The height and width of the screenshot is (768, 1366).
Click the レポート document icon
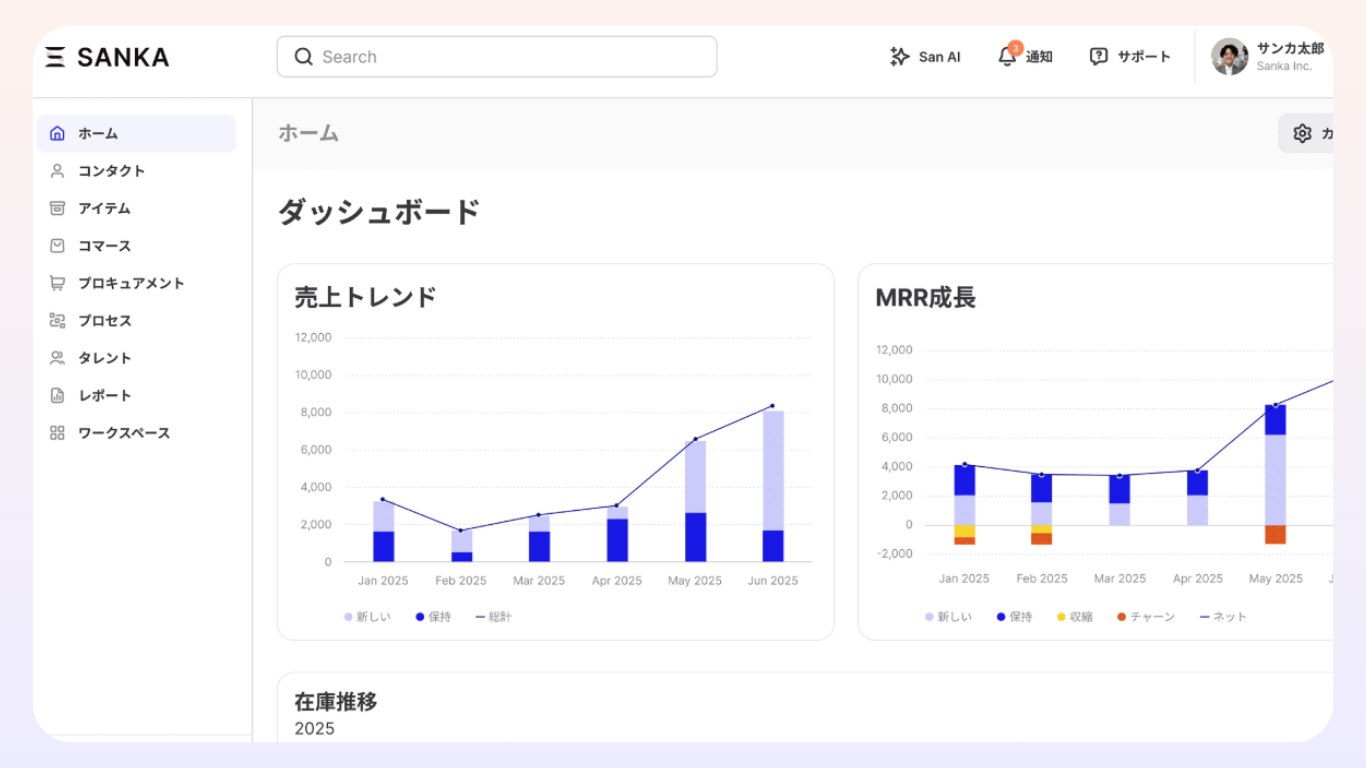click(x=57, y=396)
